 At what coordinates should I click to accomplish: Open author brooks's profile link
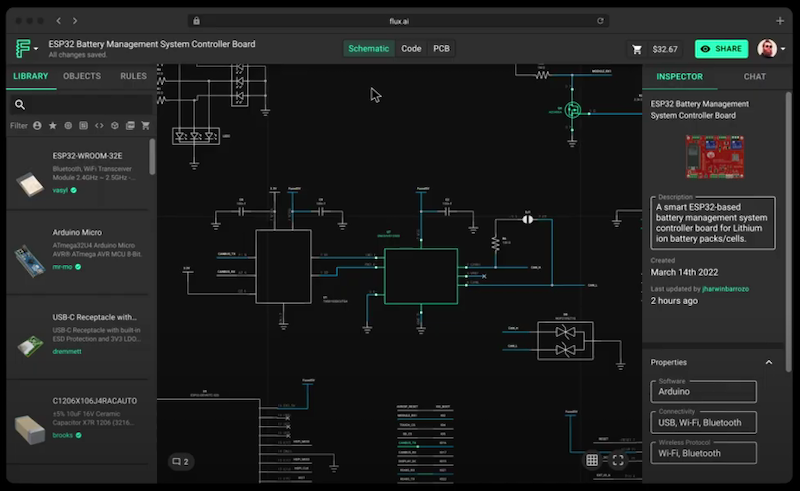[62, 435]
